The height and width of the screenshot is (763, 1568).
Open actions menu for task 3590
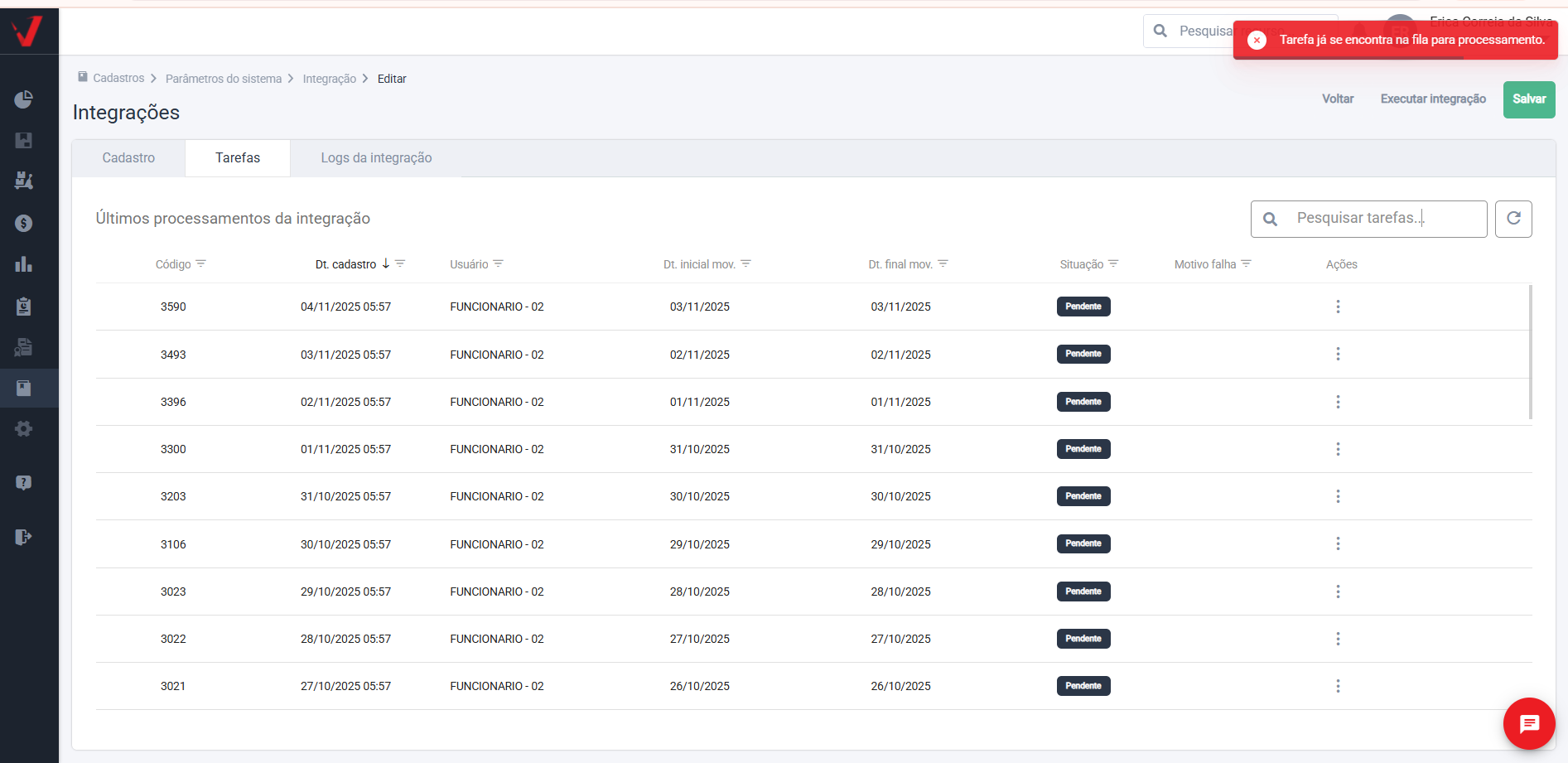1338,307
